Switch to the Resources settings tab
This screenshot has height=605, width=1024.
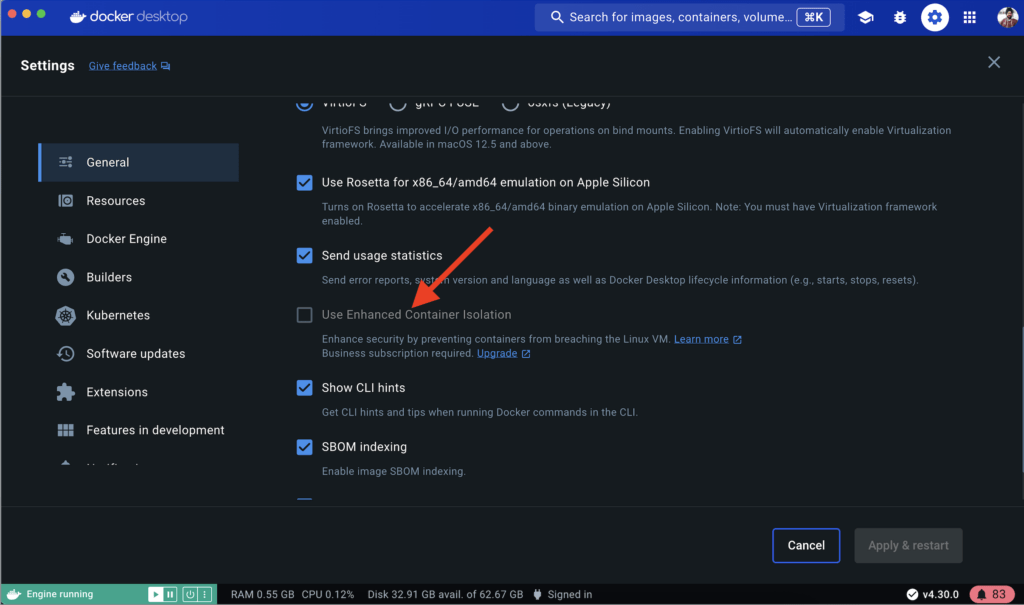(x=138, y=201)
